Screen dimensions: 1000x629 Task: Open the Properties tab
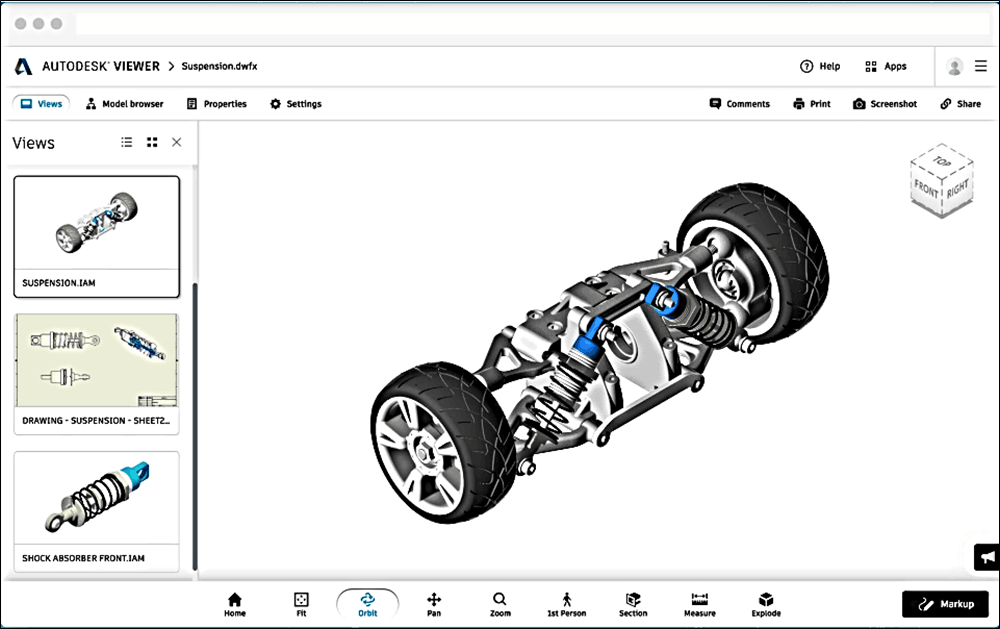[x=217, y=104]
